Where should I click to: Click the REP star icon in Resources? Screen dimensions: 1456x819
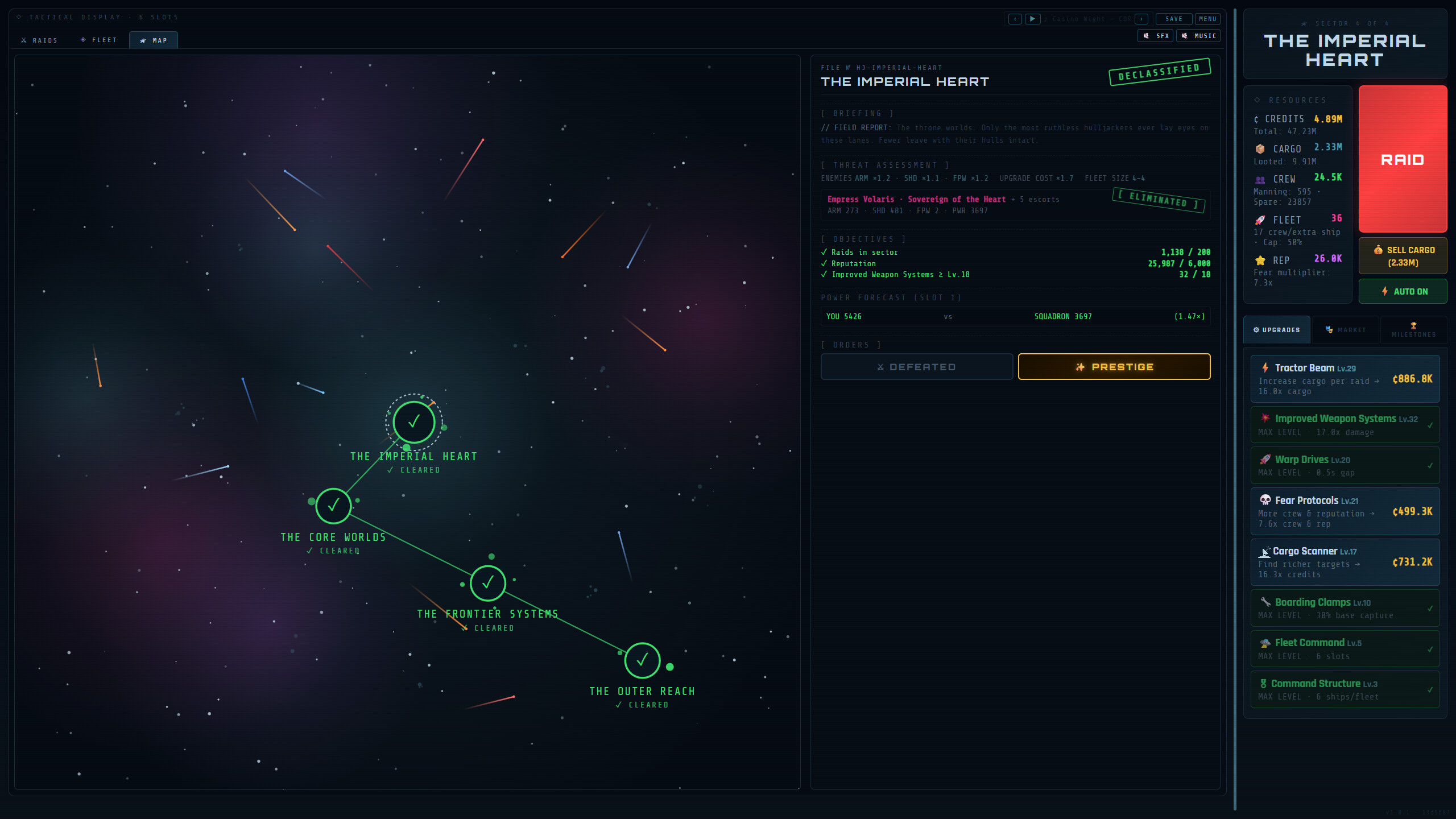point(1260,260)
